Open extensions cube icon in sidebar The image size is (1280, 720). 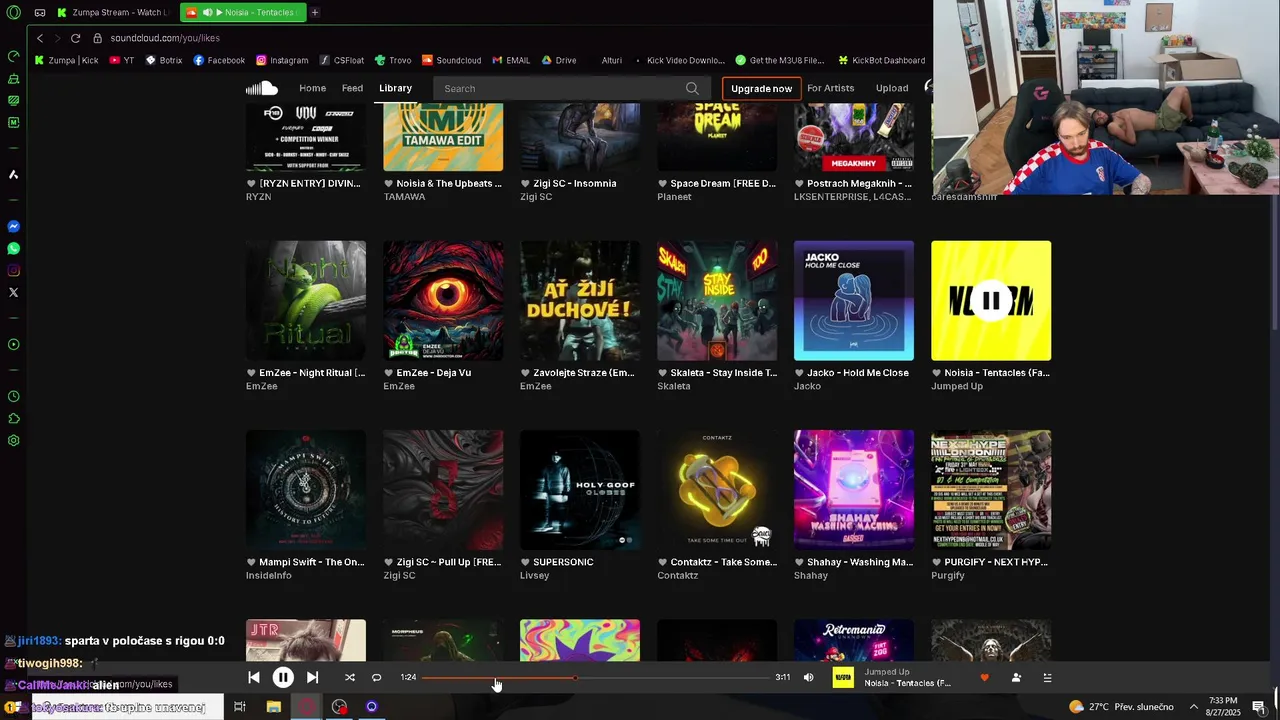pos(13,419)
